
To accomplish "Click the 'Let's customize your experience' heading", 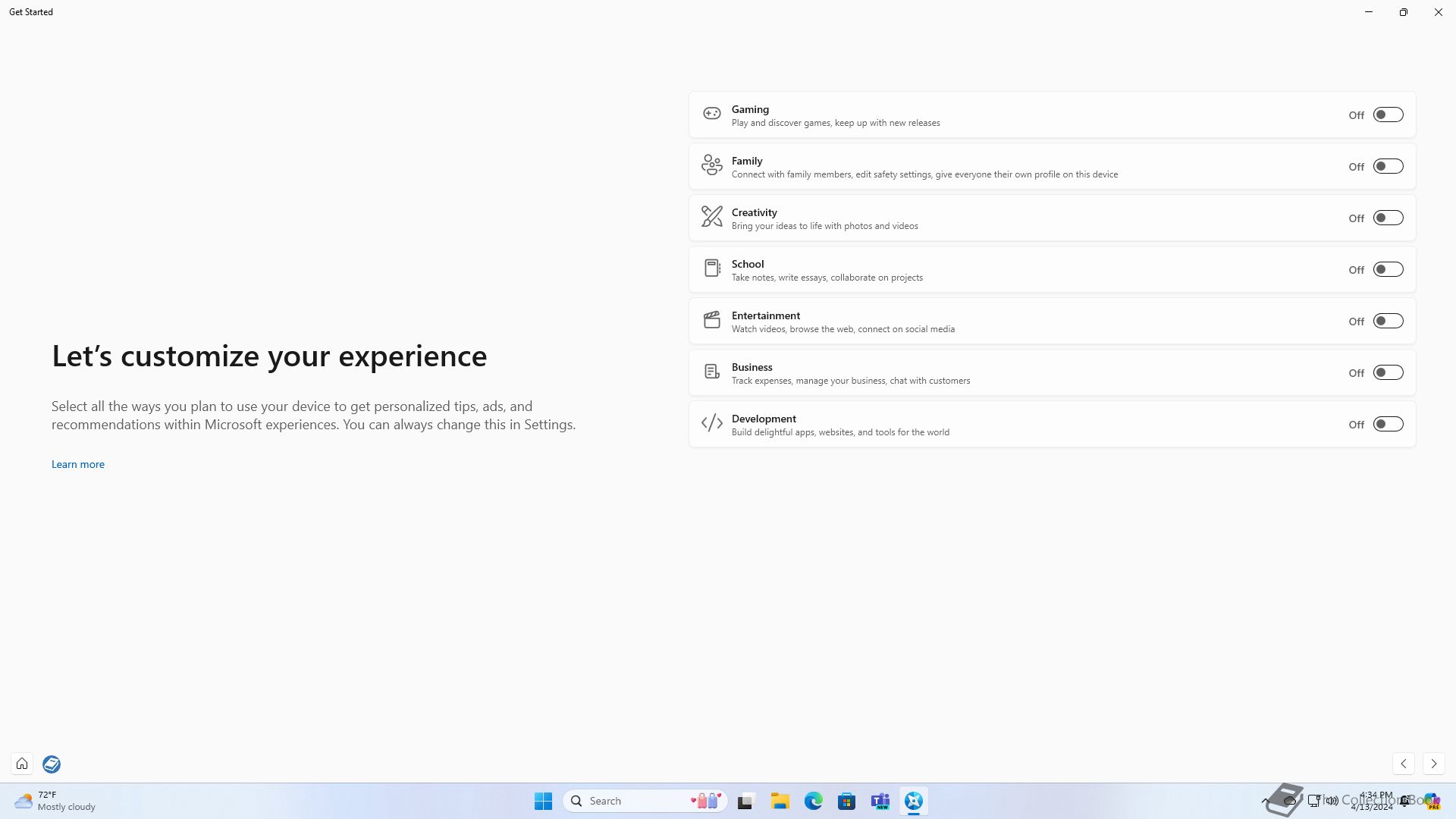I will point(269,356).
